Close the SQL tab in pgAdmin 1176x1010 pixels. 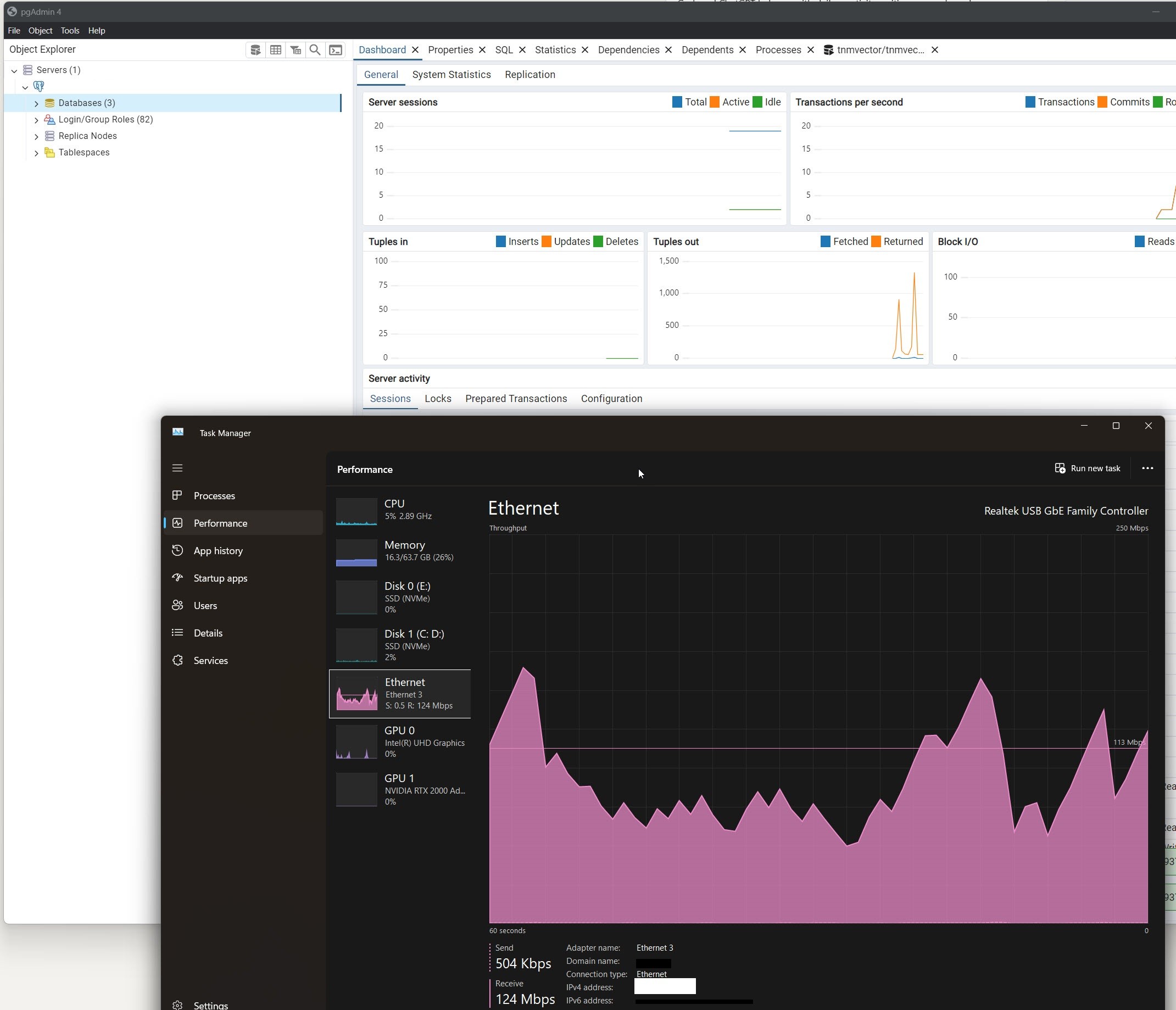tap(522, 50)
